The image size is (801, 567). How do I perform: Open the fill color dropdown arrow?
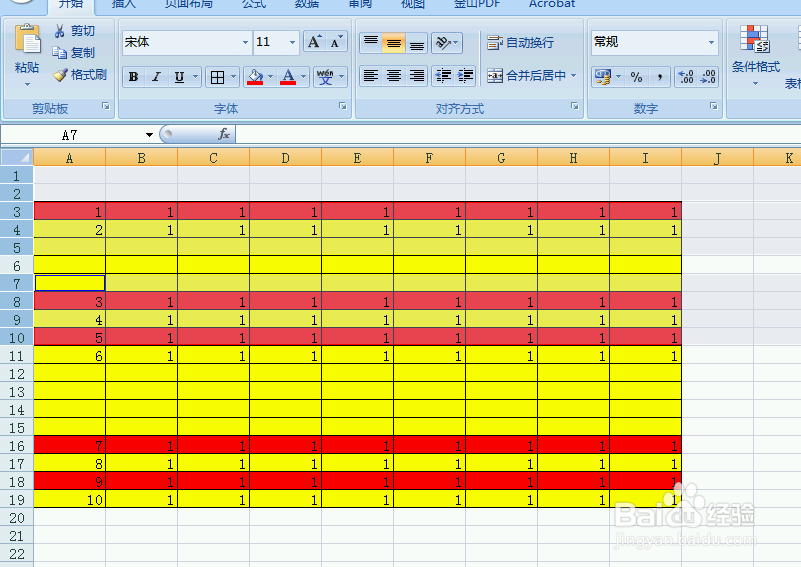pyautogui.click(x=270, y=77)
